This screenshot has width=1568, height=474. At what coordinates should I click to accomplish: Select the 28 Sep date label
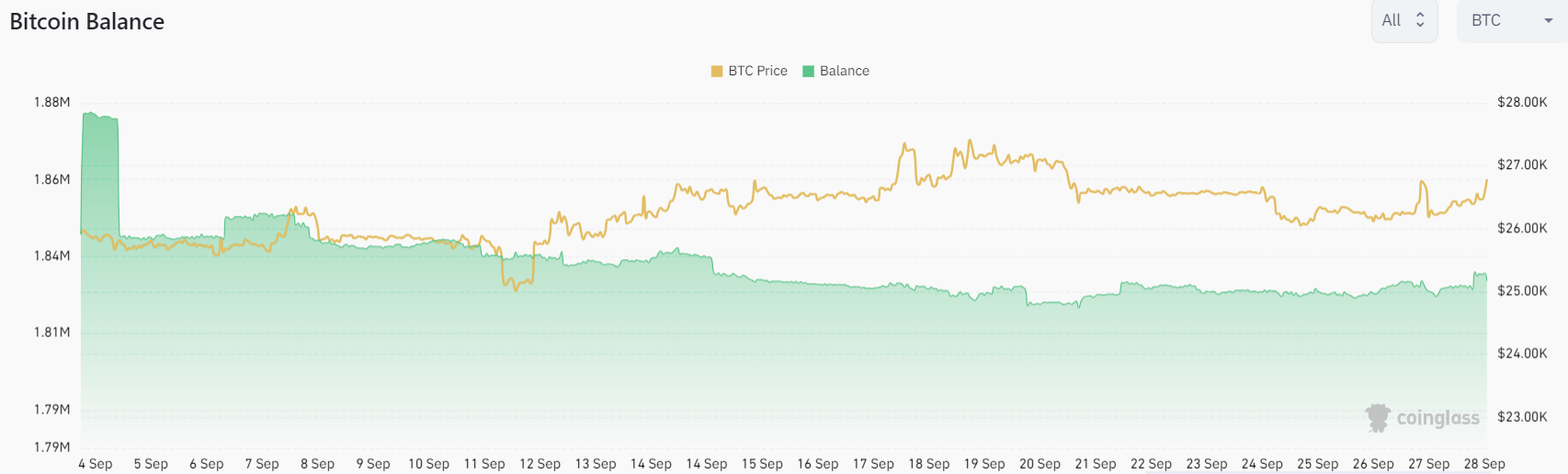click(x=1484, y=464)
